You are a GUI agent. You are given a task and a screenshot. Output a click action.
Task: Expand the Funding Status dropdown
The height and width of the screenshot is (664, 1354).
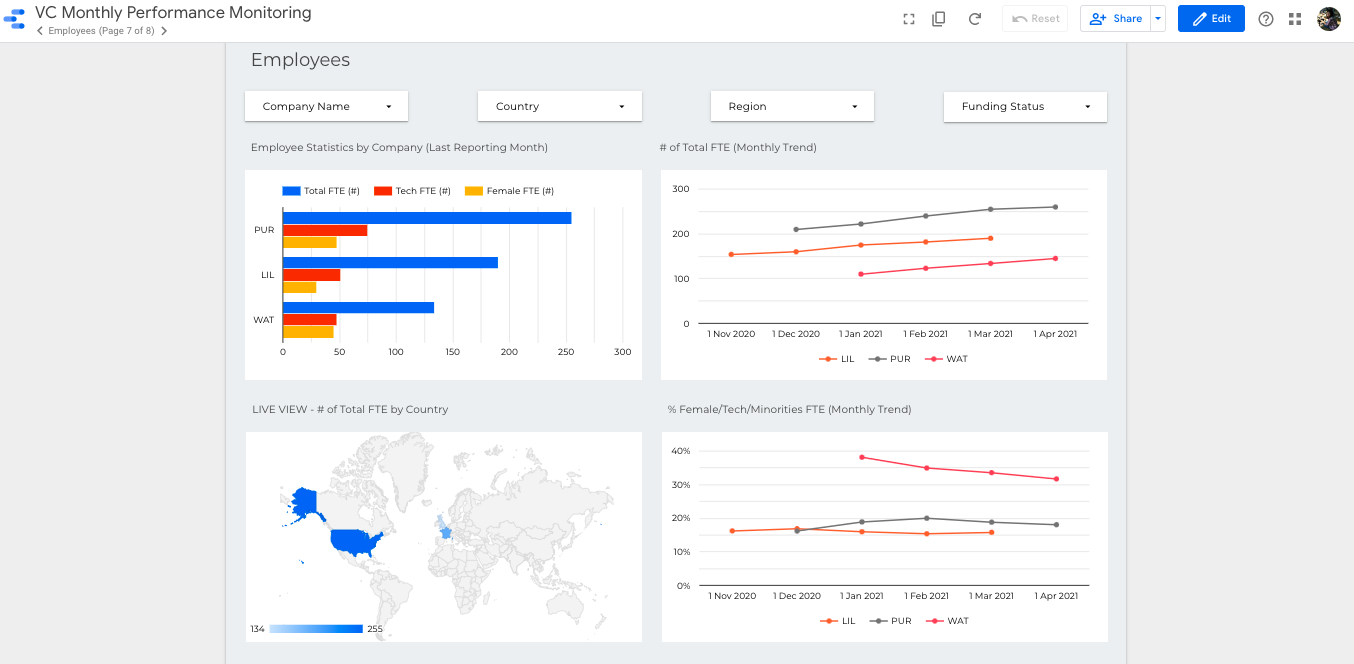point(1025,107)
